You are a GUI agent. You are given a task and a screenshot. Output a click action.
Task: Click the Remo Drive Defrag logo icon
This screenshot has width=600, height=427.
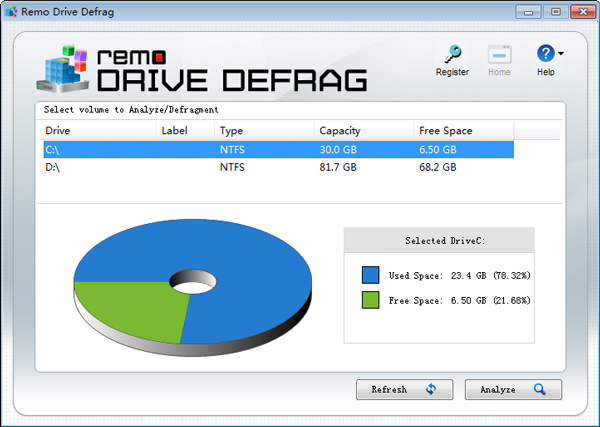63,69
